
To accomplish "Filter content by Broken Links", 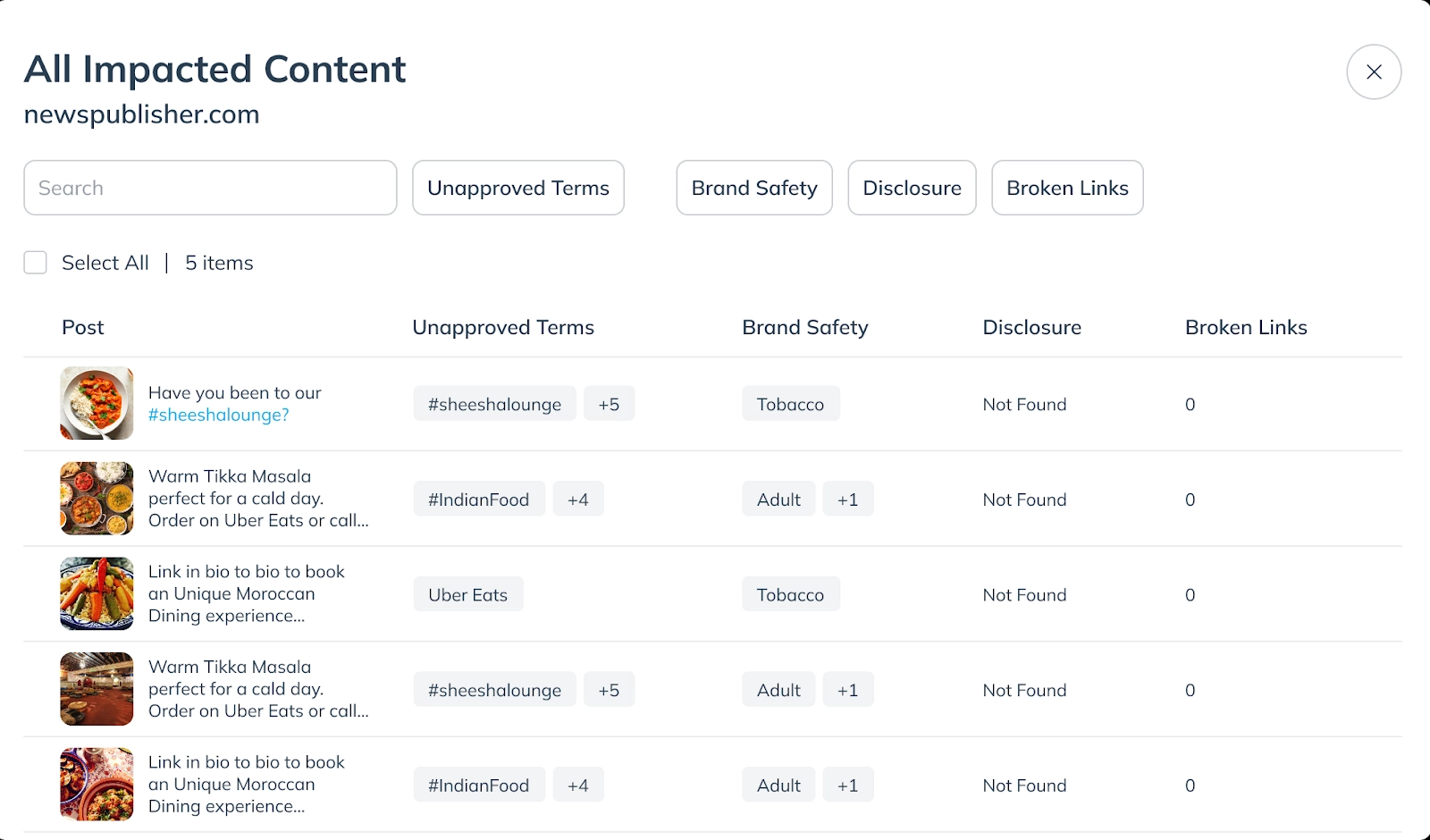I will (x=1067, y=188).
